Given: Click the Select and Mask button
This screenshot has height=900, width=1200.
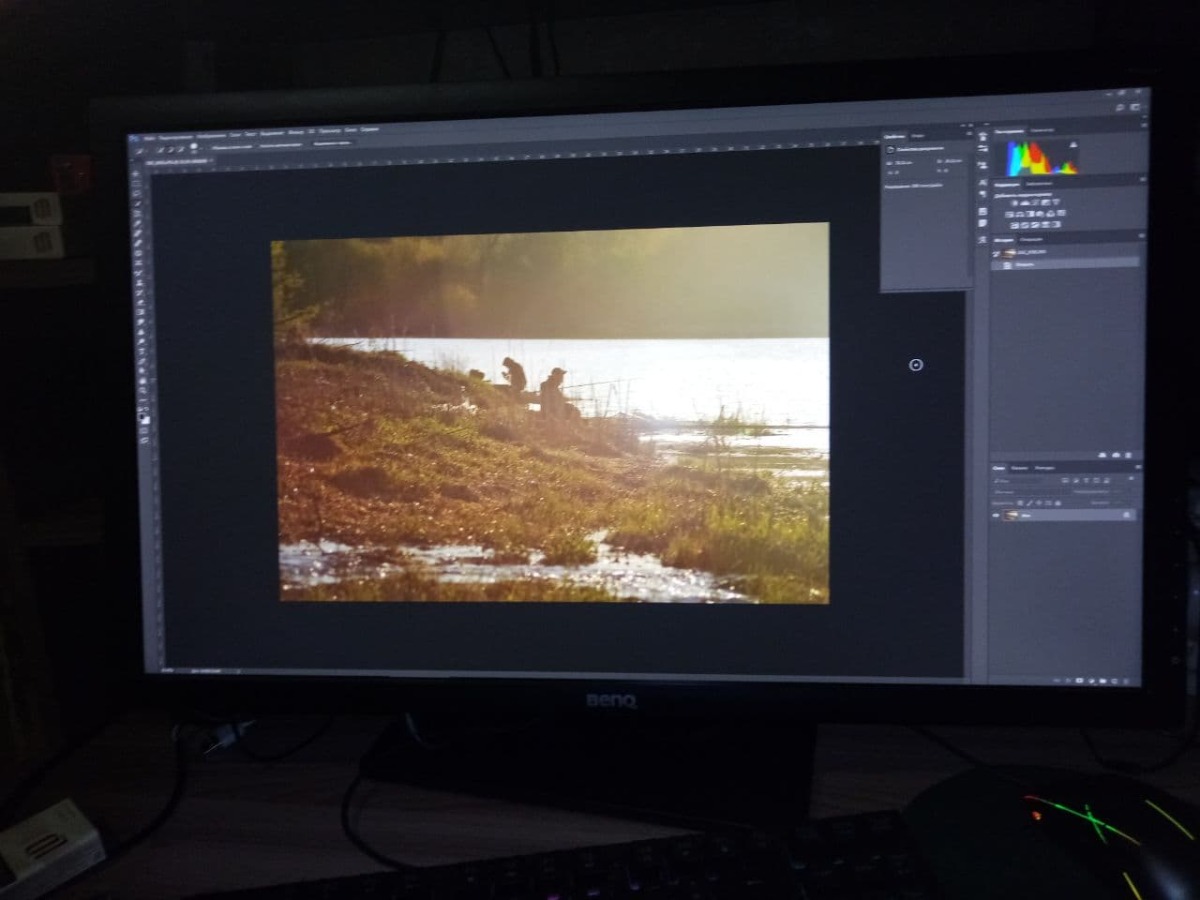Looking at the screenshot, I should click(x=332, y=144).
